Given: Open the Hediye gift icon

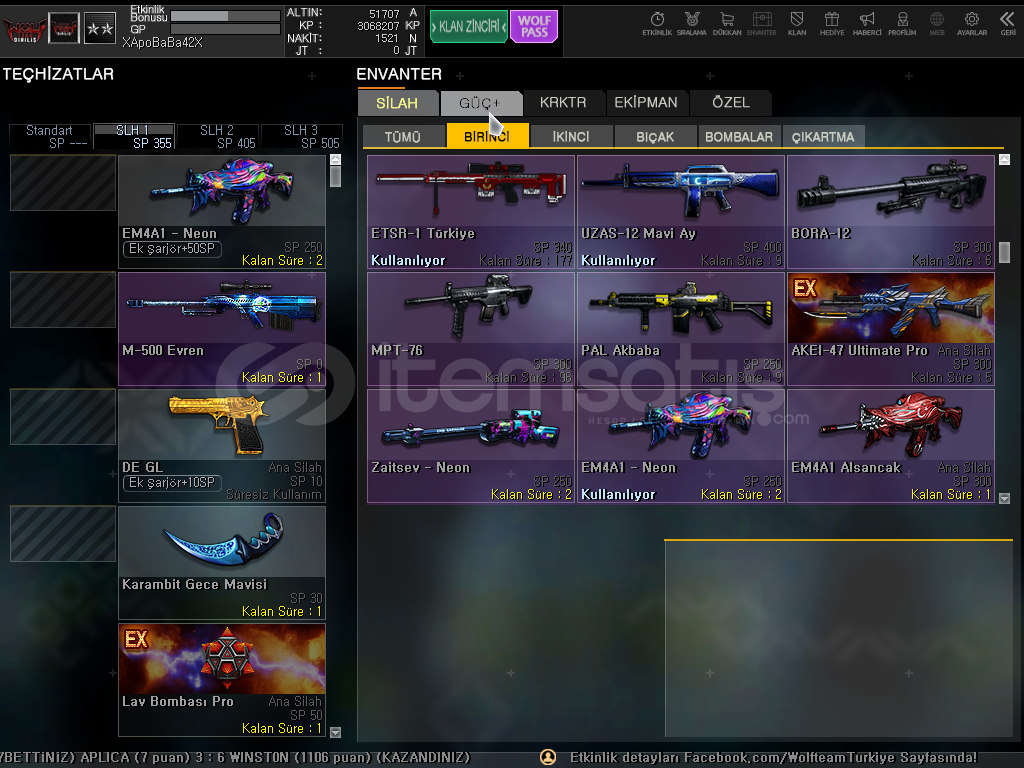Looking at the screenshot, I should 832,24.
